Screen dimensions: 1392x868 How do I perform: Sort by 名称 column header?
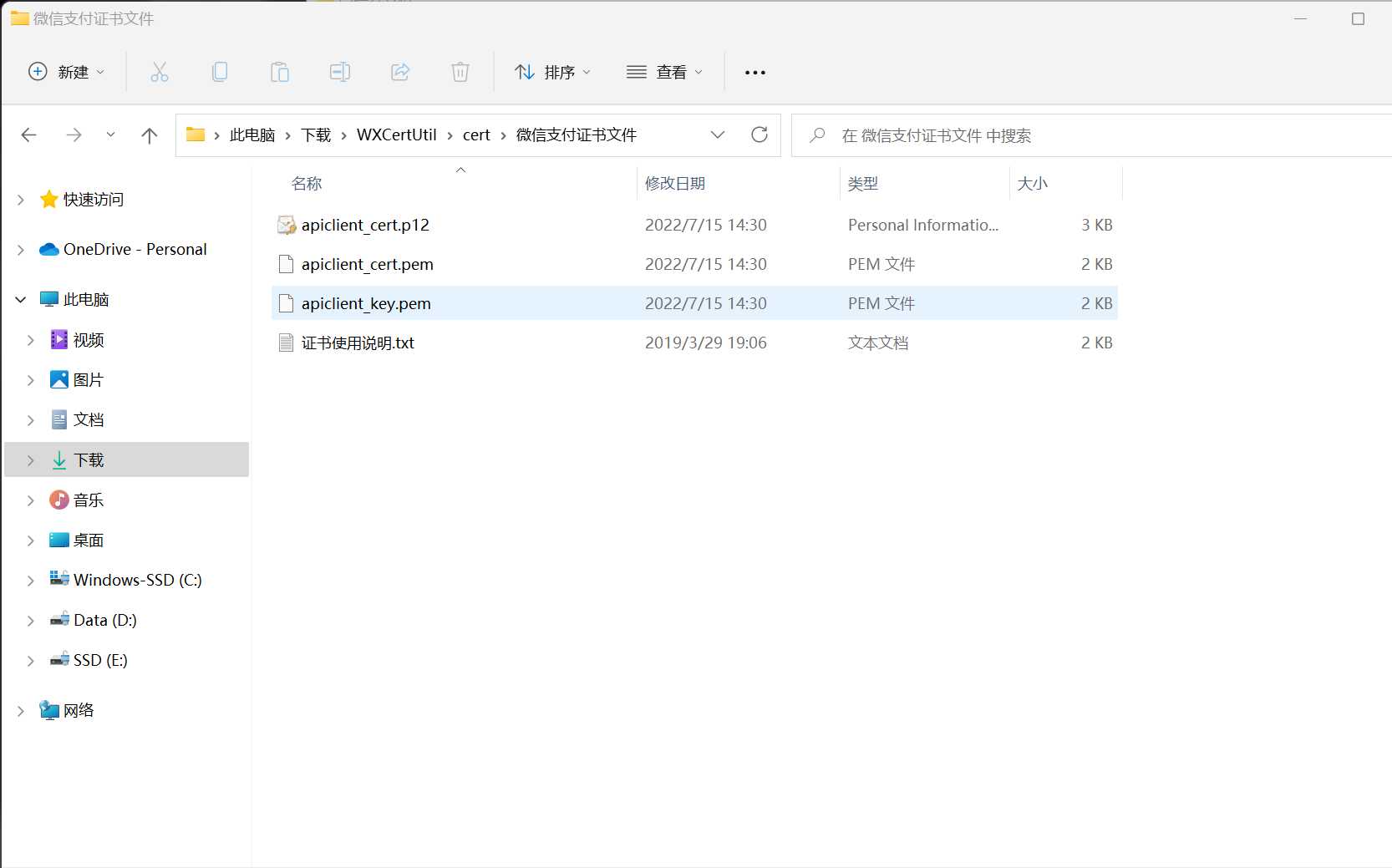point(455,183)
